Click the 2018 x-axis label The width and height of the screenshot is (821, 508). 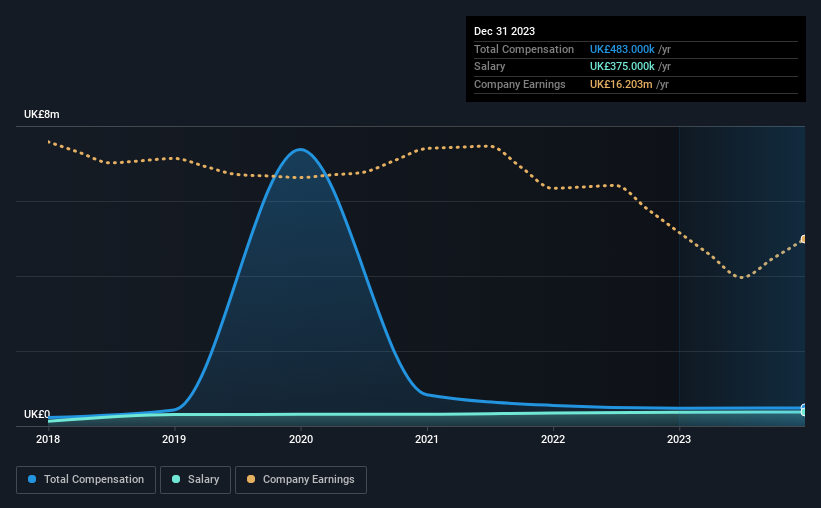[48, 439]
